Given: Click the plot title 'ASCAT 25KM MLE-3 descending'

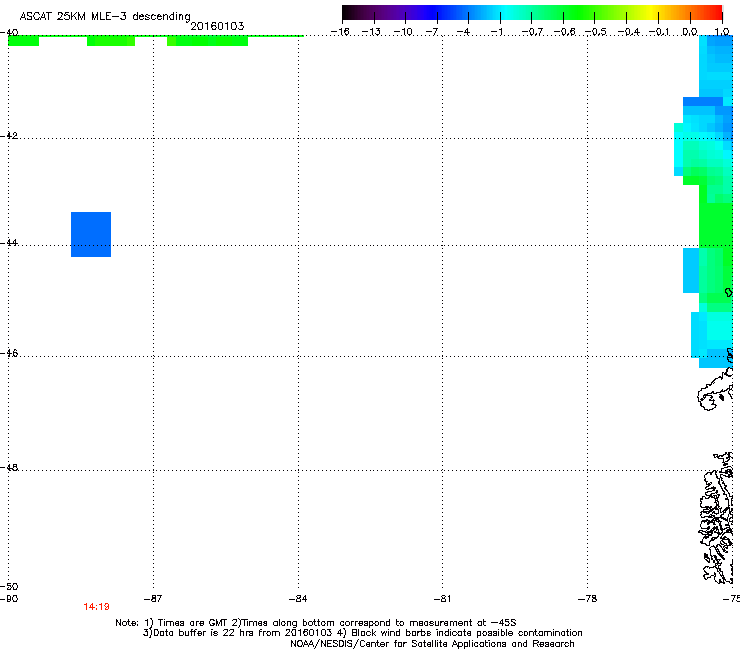Looking at the screenshot, I should [105, 16].
